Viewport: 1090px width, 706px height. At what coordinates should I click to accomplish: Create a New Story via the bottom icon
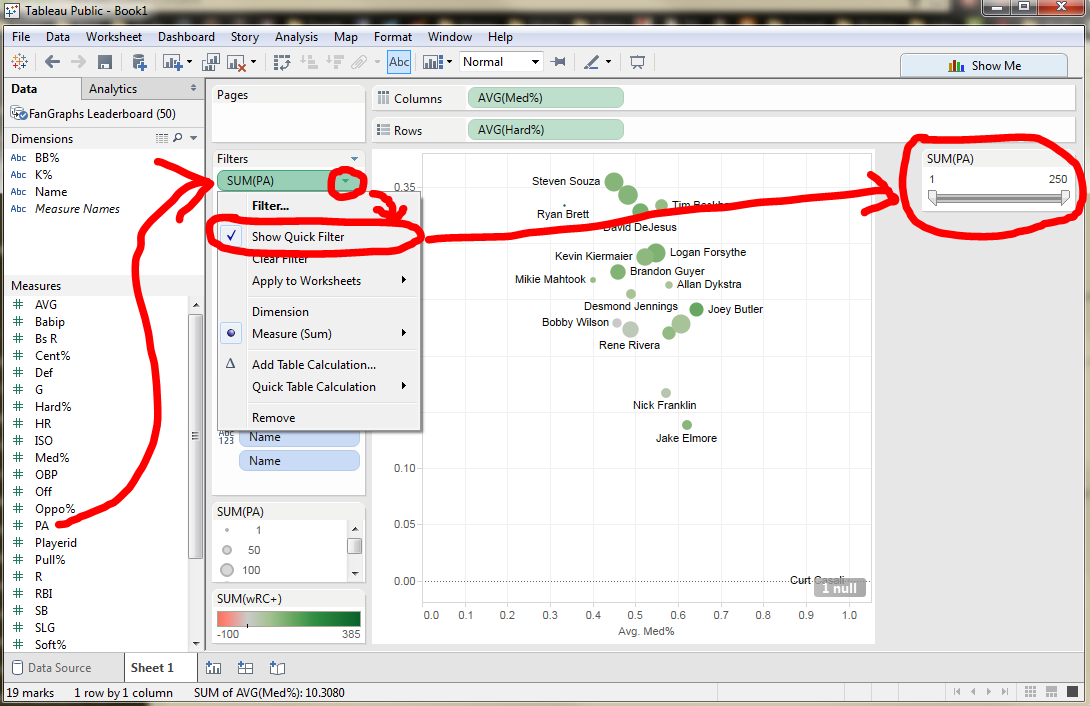pos(278,668)
